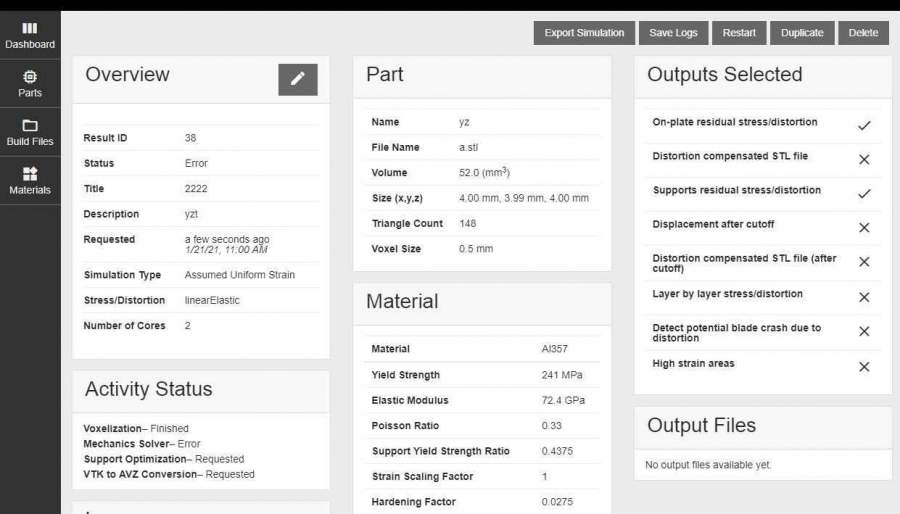Toggle Displacement after cutoff X mark

pyautogui.click(x=864, y=227)
